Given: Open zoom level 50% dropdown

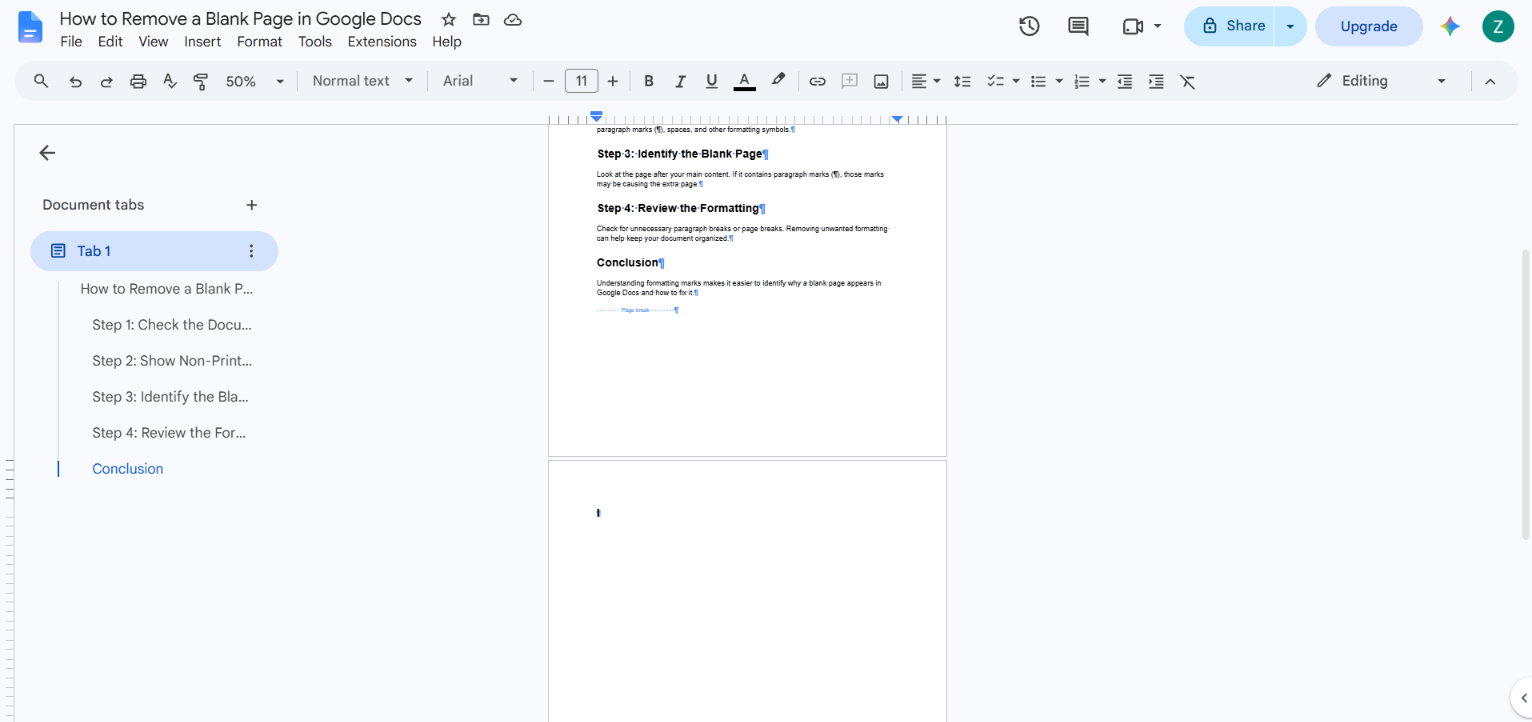Looking at the screenshot, I should (x=255, y=81).
